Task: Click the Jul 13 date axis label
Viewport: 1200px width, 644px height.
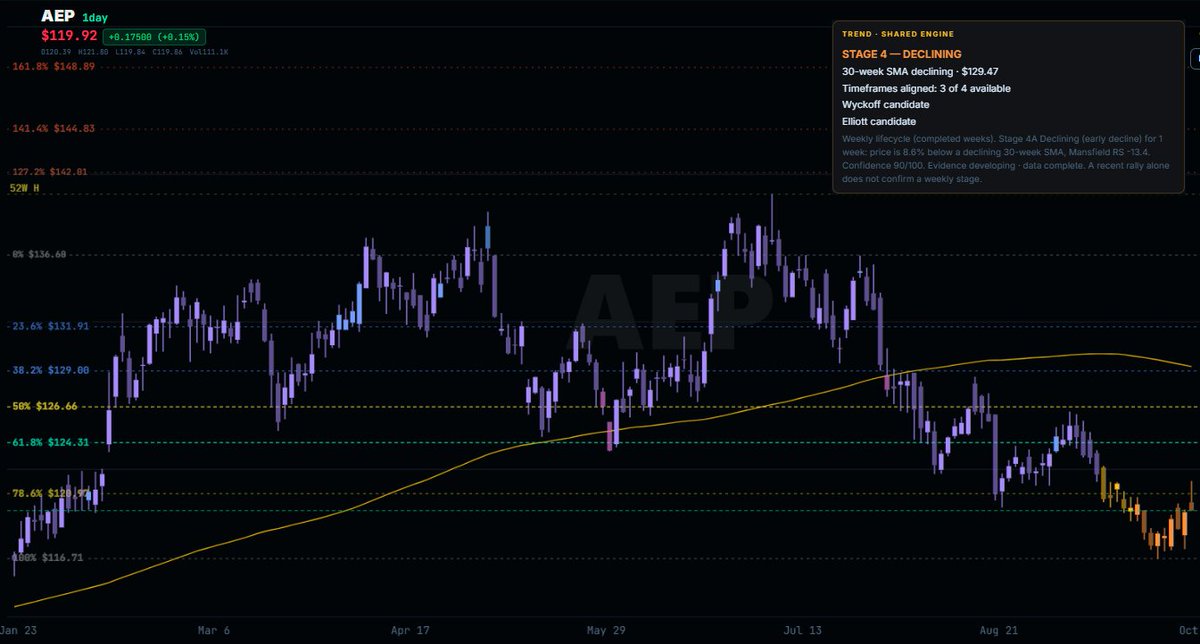Action: [800, 631]
